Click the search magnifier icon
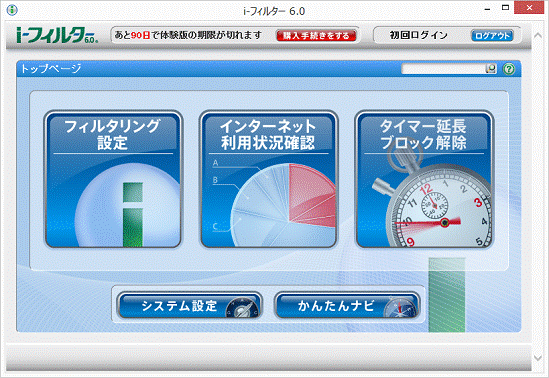This screenshot has width=549, height=378. pos(491,69)
